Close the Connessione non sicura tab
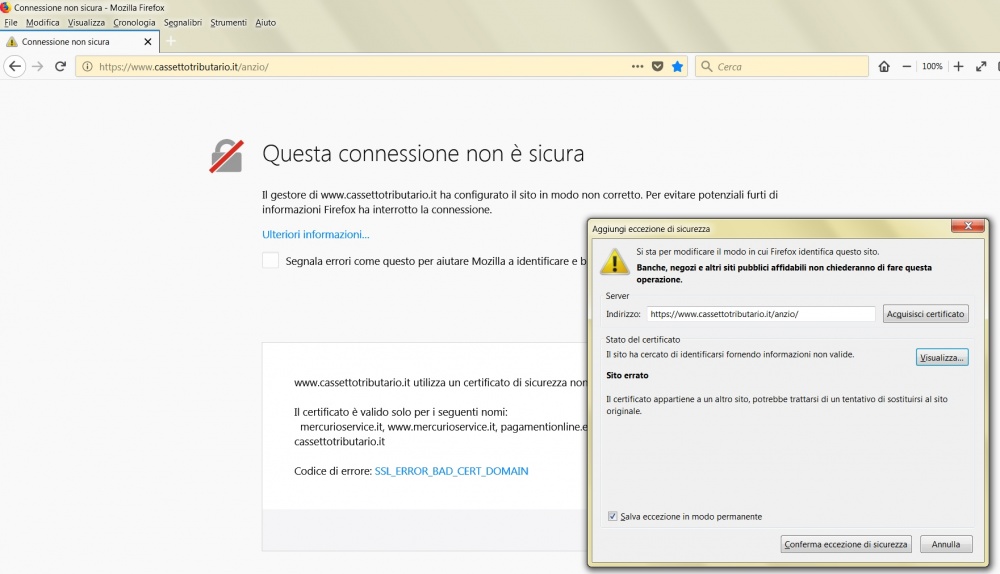The height and width of the screenshot is (574, 1000). click(x=148, y=41)
